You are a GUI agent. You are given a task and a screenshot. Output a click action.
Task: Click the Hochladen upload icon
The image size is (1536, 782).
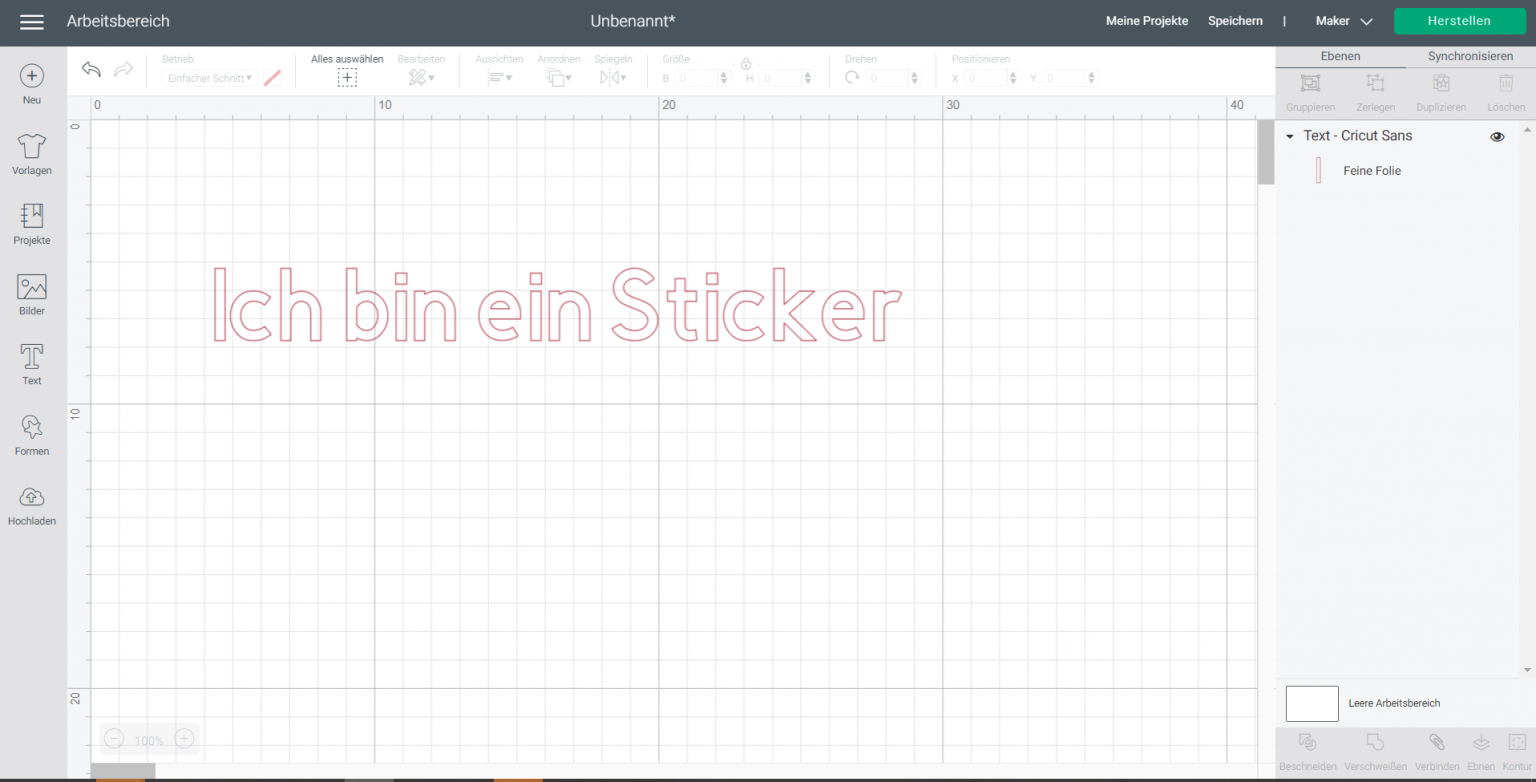tap(31, 503)
